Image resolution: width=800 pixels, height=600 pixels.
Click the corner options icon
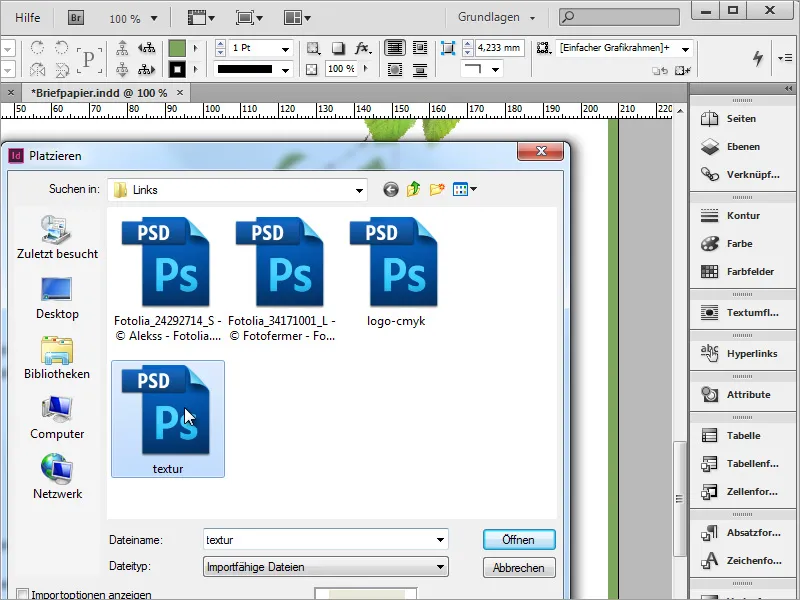(447, 48)
